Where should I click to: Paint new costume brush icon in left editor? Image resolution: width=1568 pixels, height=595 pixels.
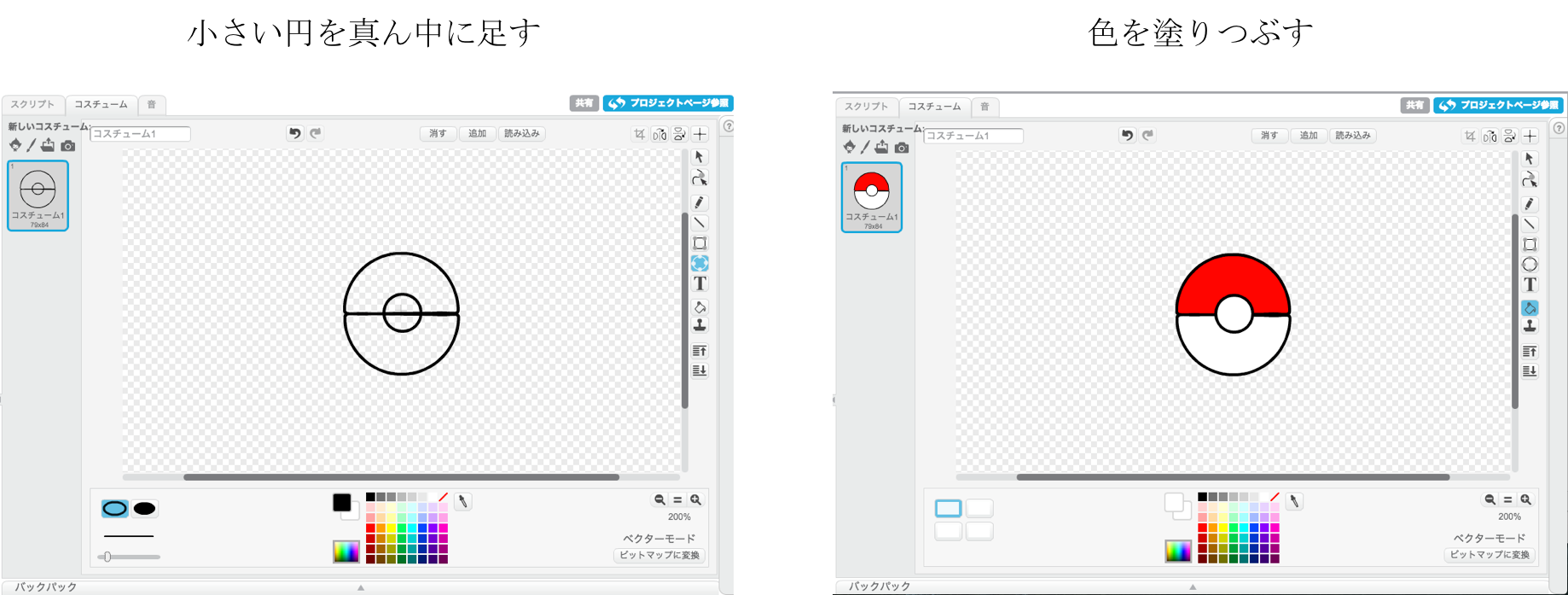pyautogui.click(x=32, y=146)
